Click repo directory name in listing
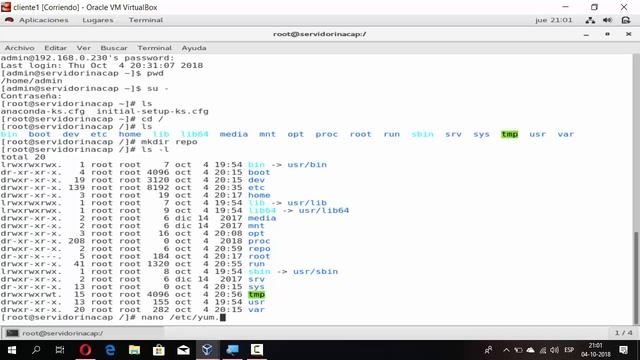 click(259, 249)
